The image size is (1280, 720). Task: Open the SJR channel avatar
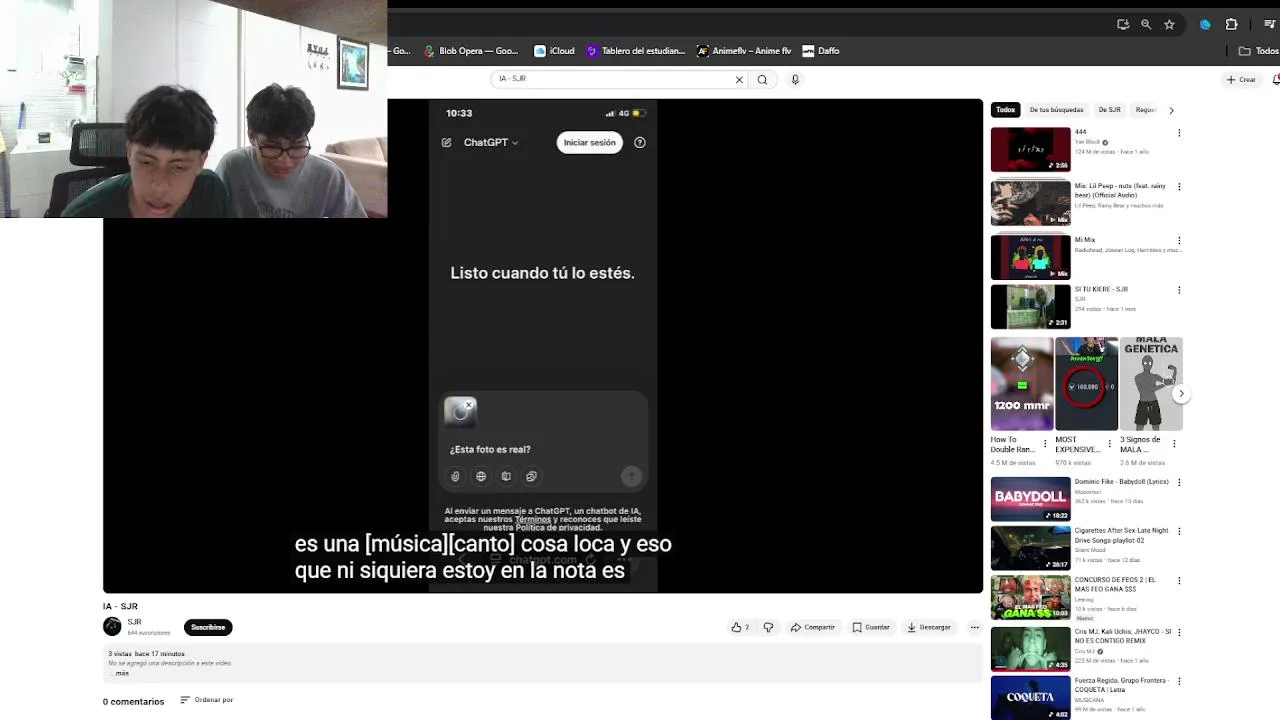(x=112, y=626)
